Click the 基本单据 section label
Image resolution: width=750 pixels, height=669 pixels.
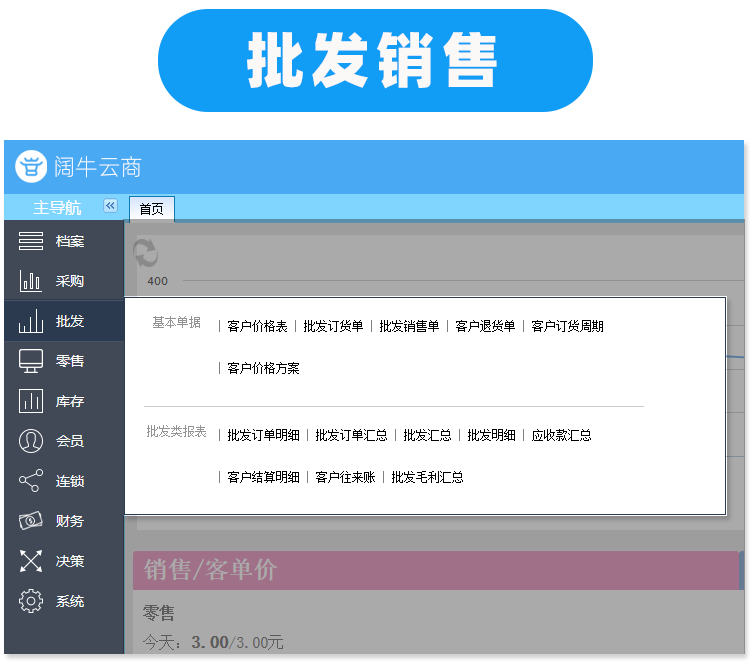click(x=176, y=323)
